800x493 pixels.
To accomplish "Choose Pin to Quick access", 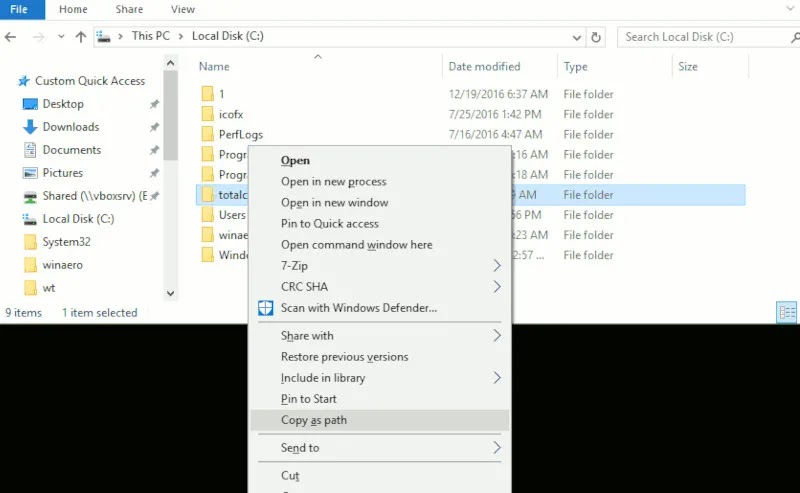I will click(x=380, y=223).
